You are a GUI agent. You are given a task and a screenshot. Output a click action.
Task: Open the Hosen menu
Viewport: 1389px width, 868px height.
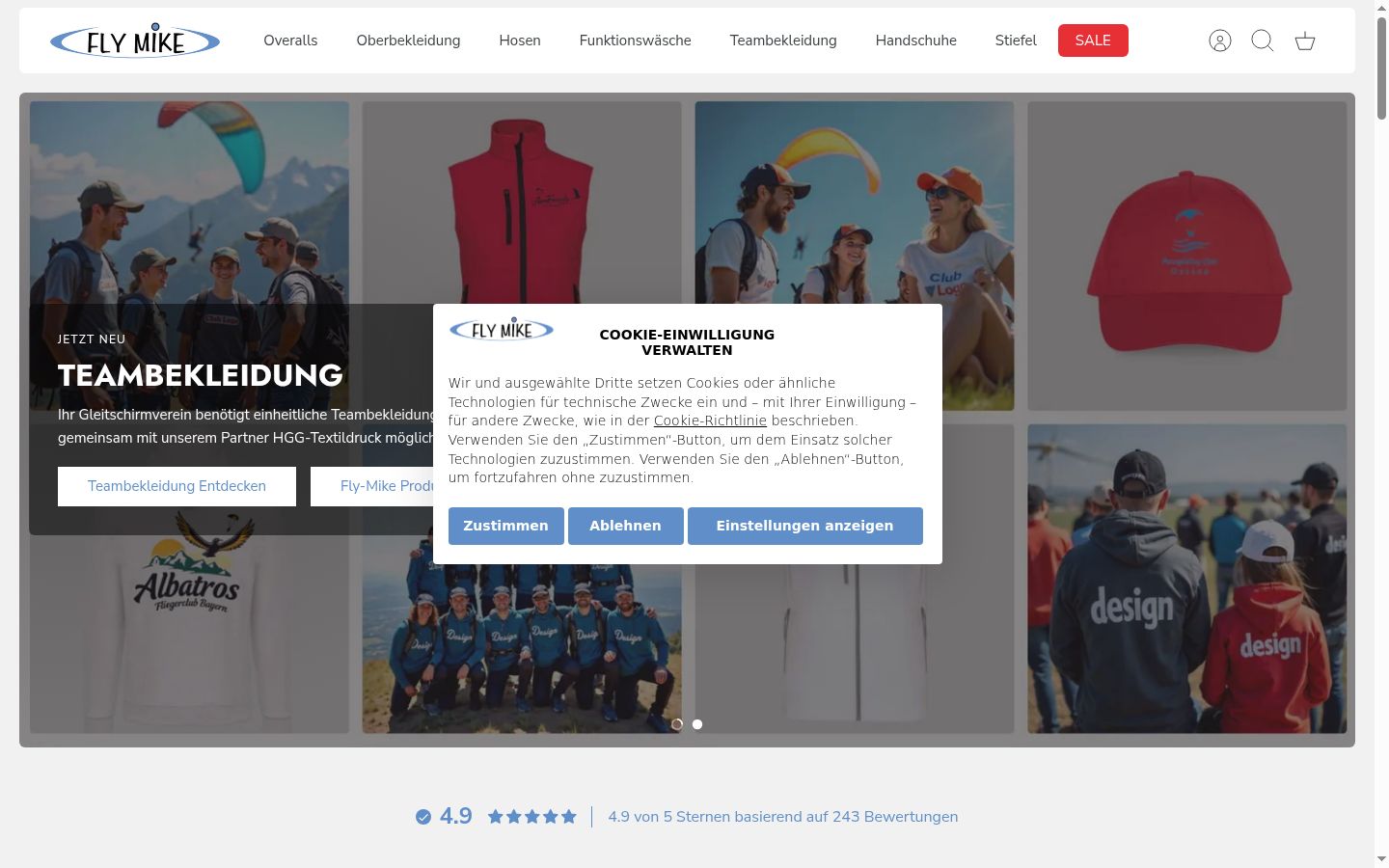point(520,41)
